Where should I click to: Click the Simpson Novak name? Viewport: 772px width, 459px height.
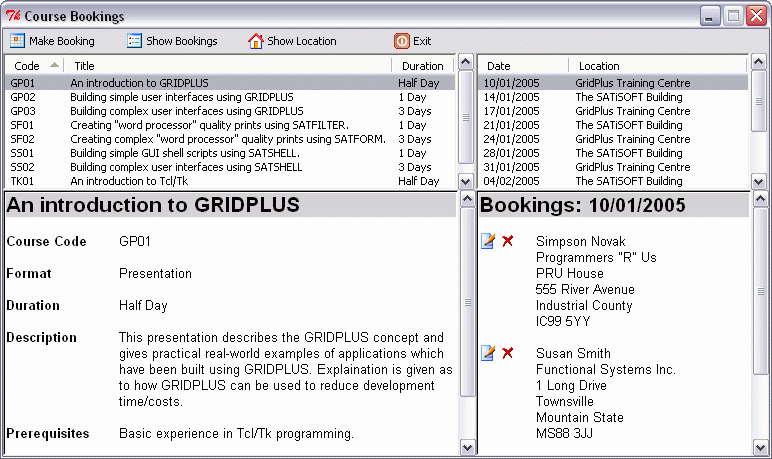pyautogui.click(x=580, y=241)
